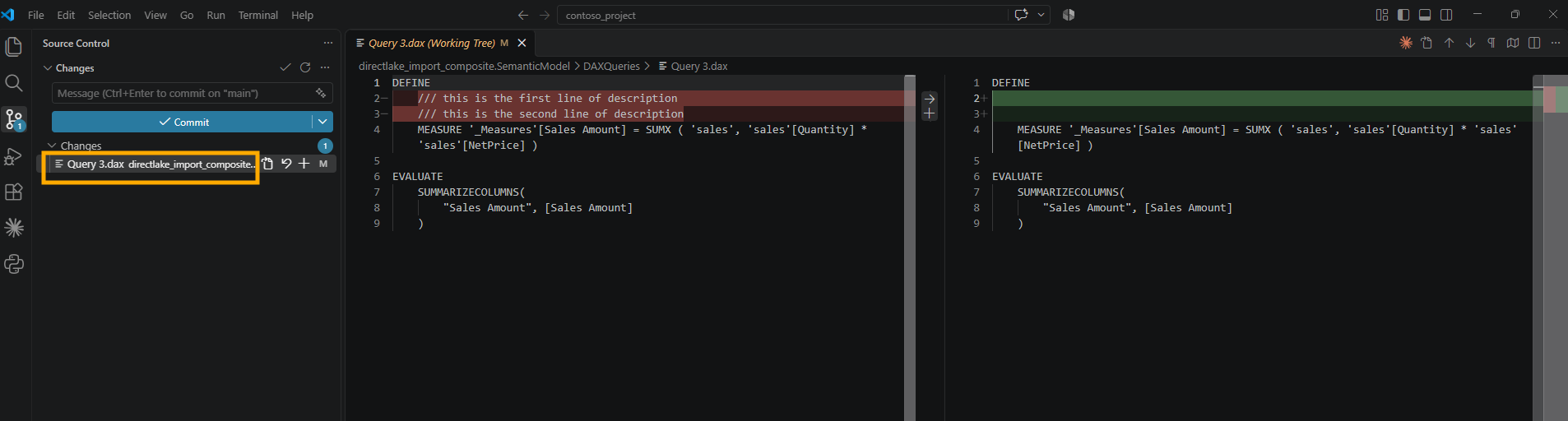Click the icon right of chat dropdown

[1069, 15]
